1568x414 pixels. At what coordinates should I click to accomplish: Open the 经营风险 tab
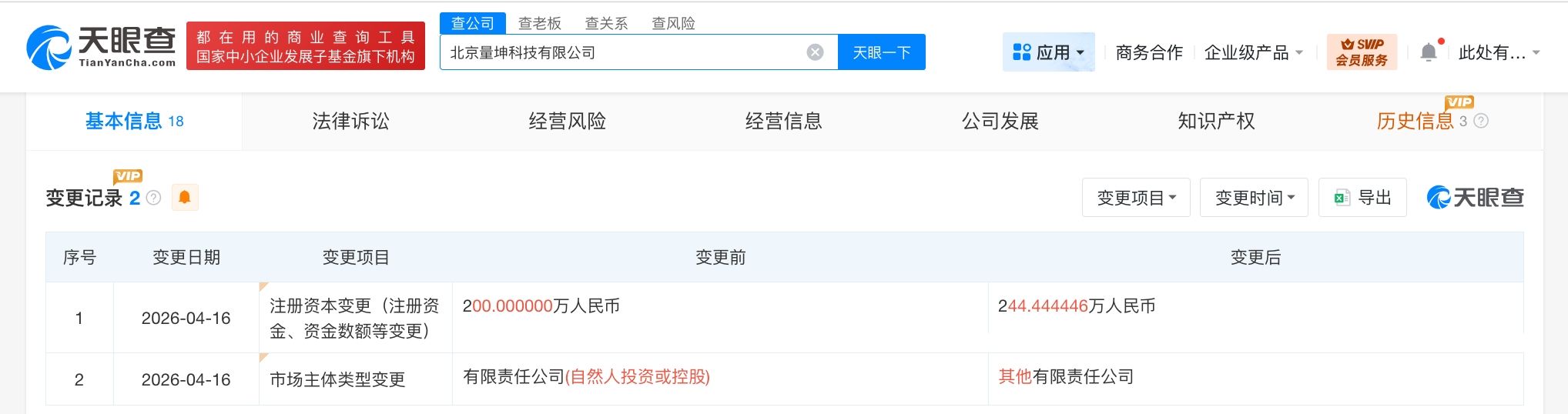click(567, 122)
